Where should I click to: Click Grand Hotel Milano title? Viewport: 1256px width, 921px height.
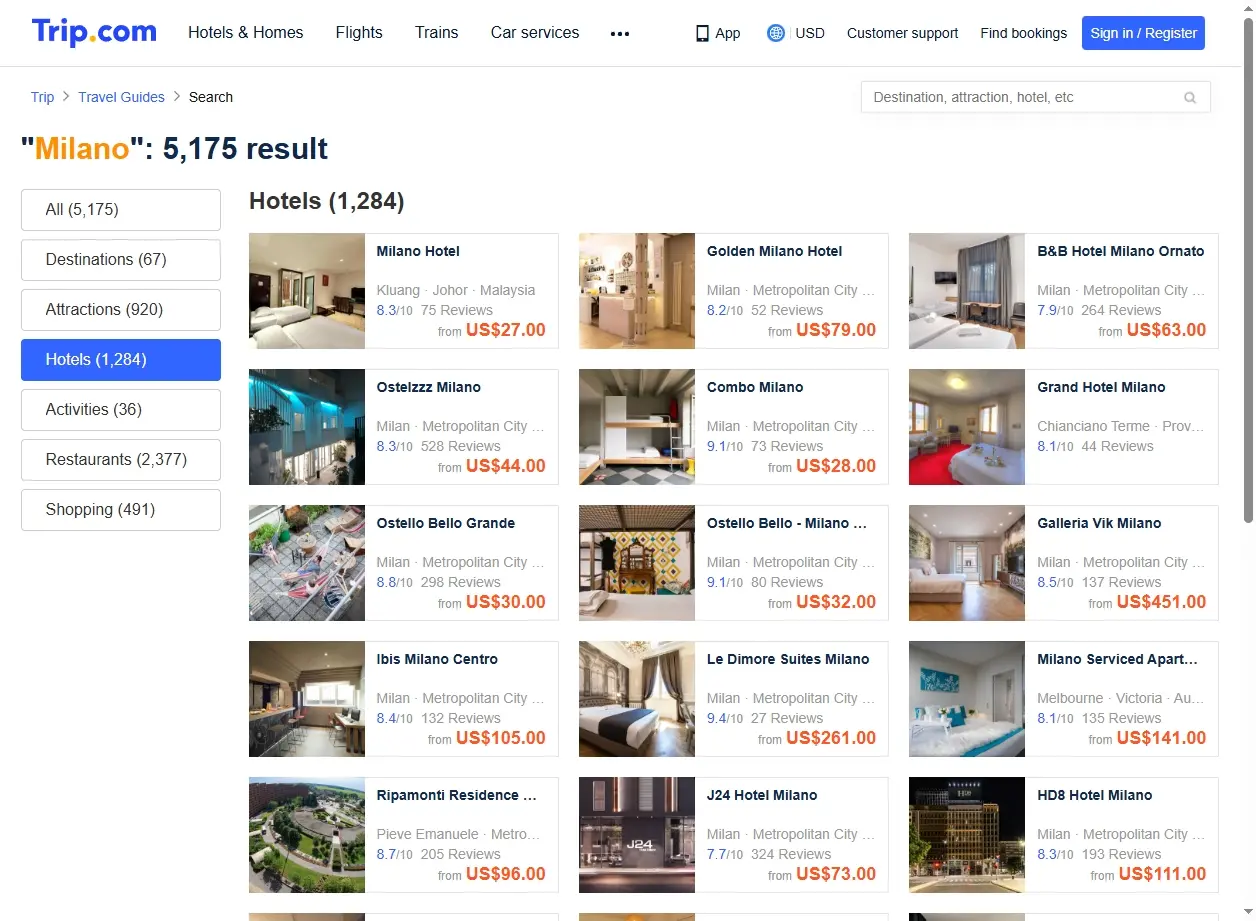point(1101,387)
